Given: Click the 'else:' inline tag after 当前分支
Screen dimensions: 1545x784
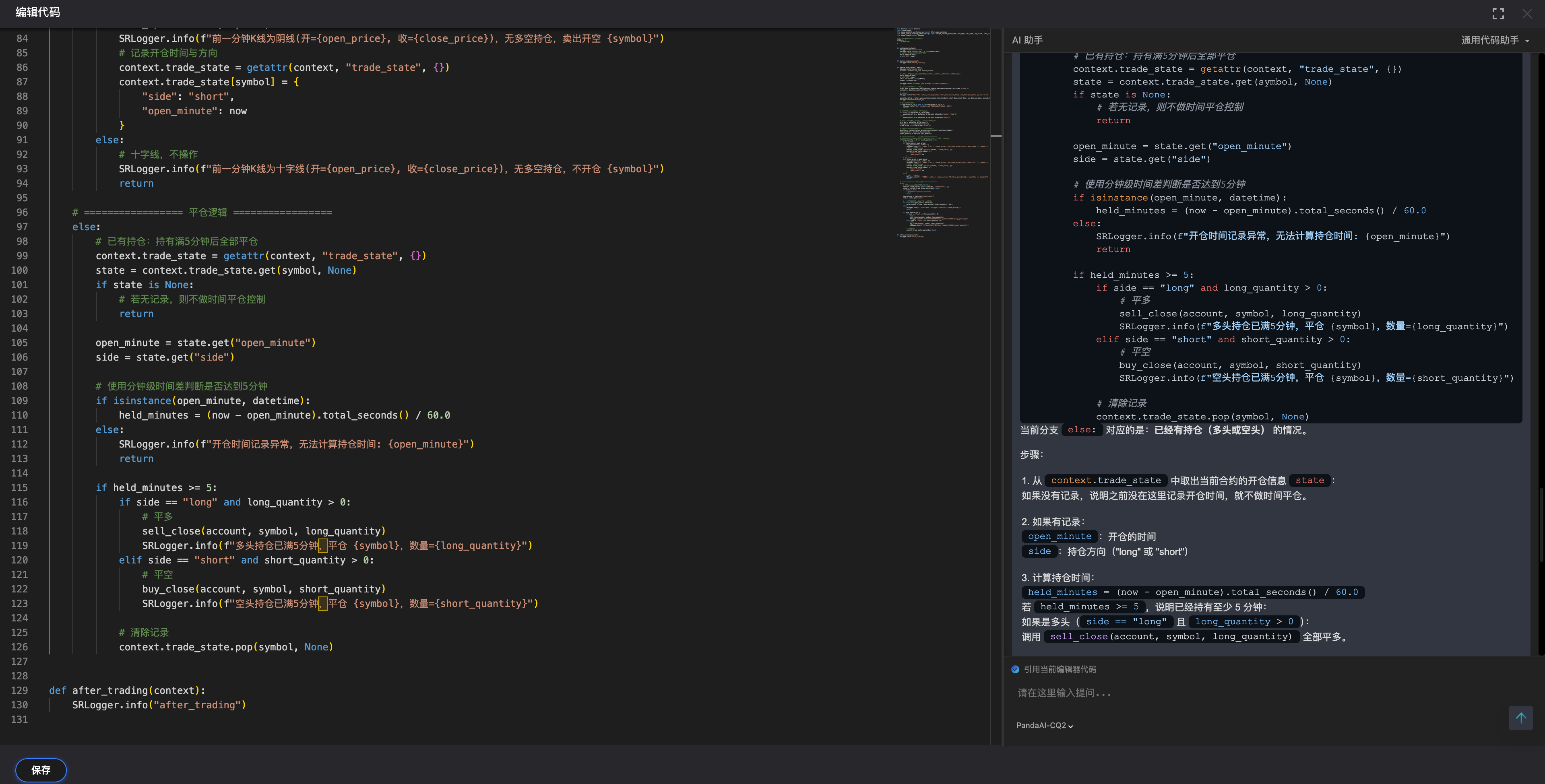Looking at the screenshot, I should pos(1081,430).
